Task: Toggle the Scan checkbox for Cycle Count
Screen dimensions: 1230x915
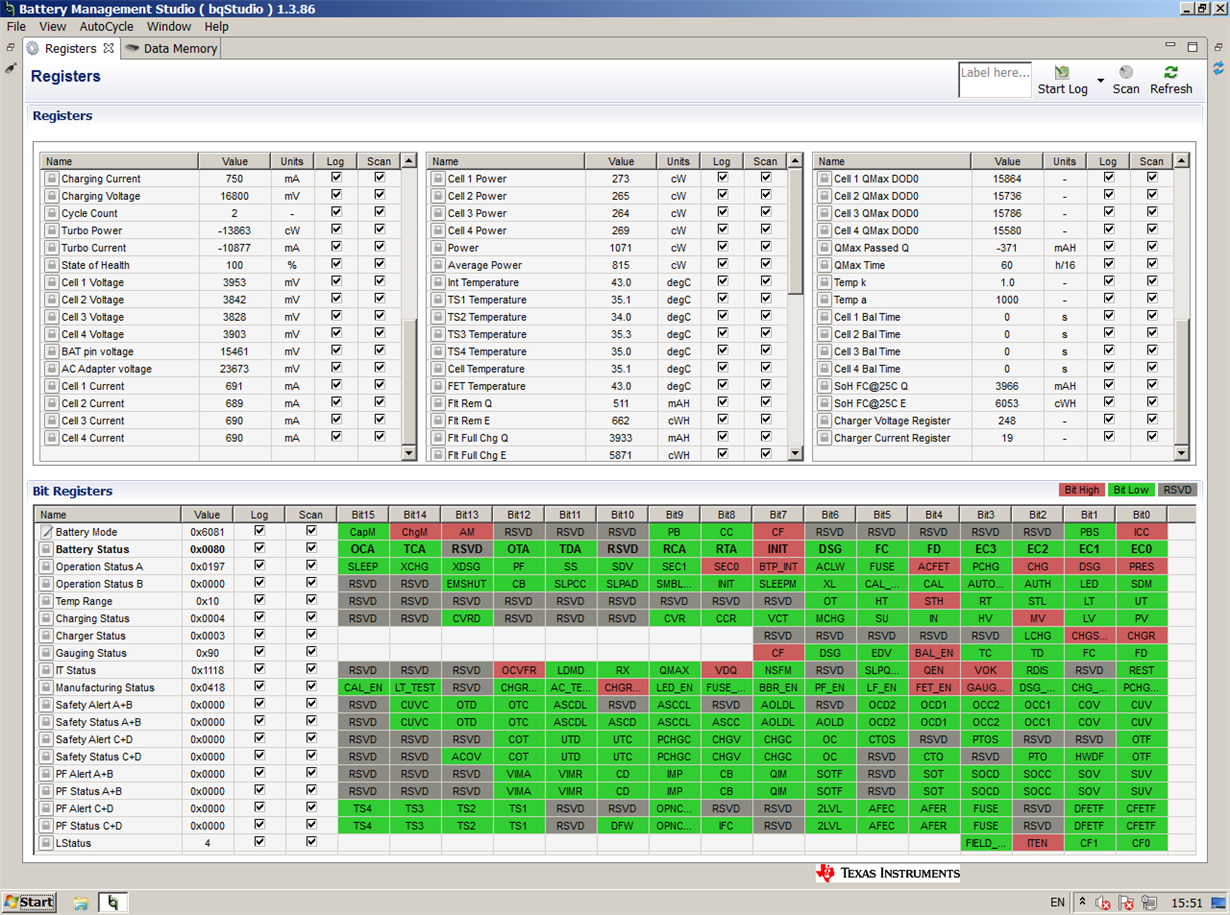Action: pos(379,212)
